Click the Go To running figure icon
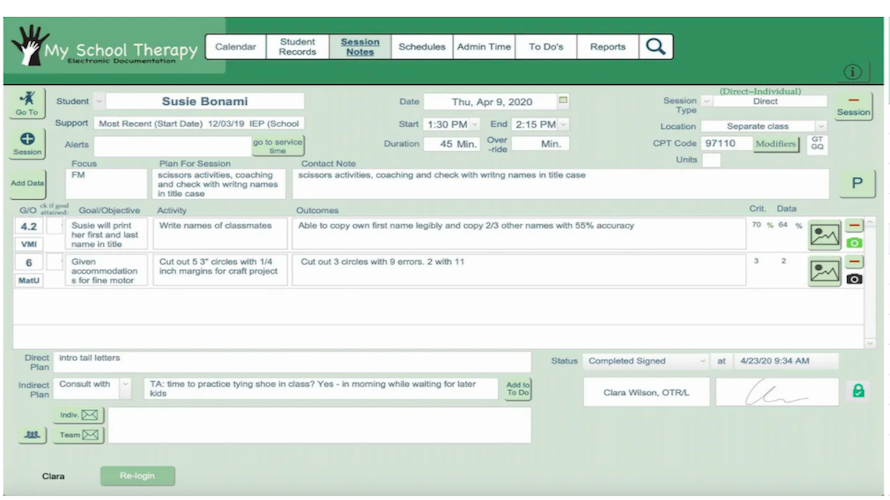 27,103
